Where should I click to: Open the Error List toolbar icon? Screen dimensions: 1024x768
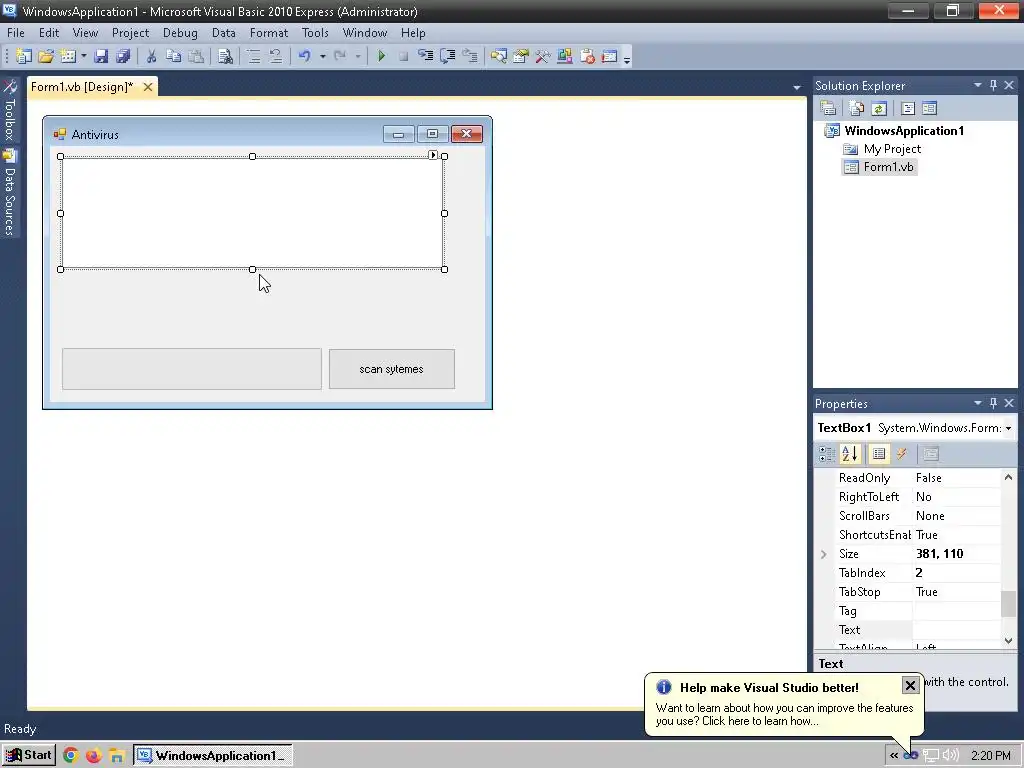pos(587,56)
